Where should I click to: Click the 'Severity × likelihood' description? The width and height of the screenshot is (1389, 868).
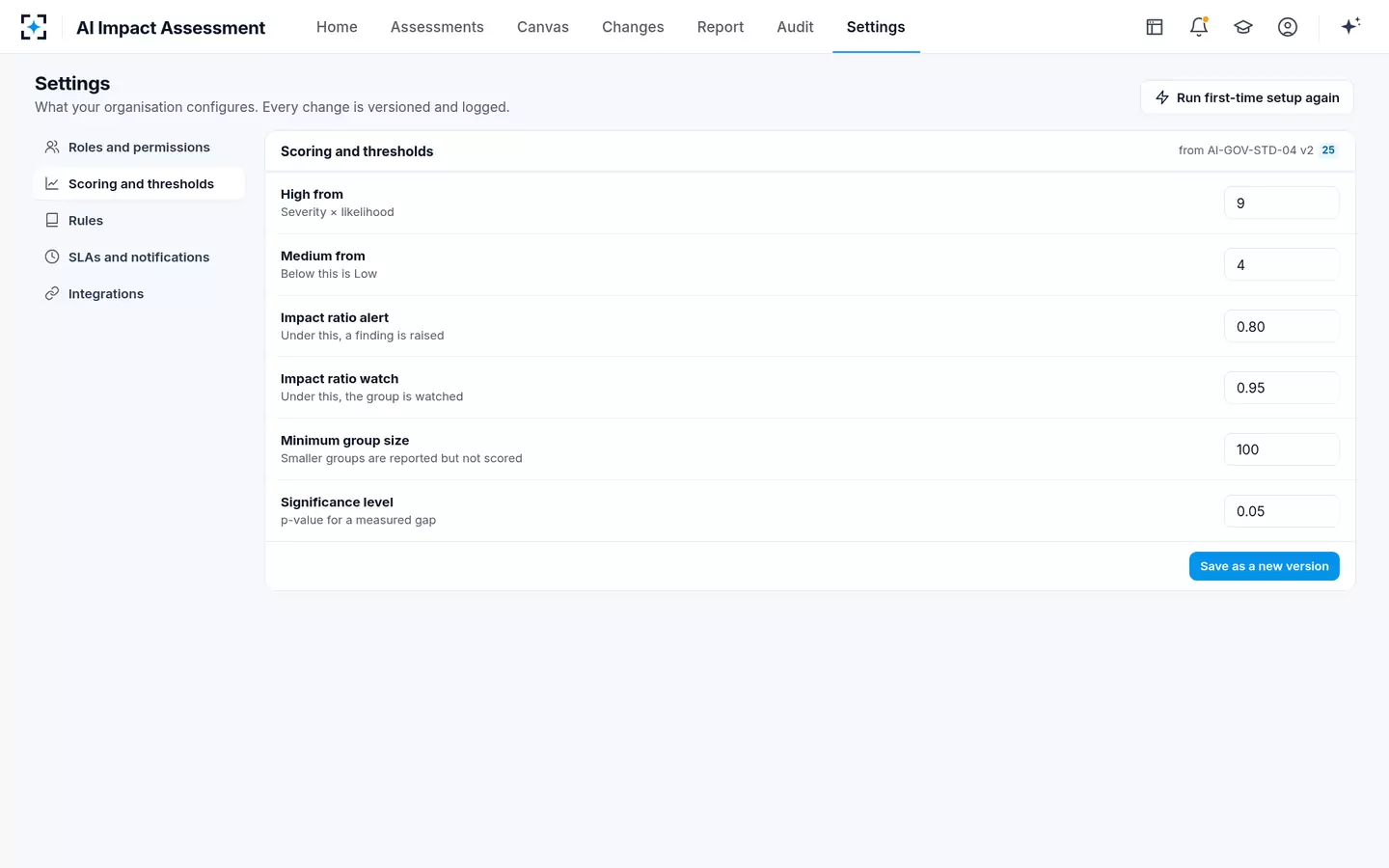[338, 212]
